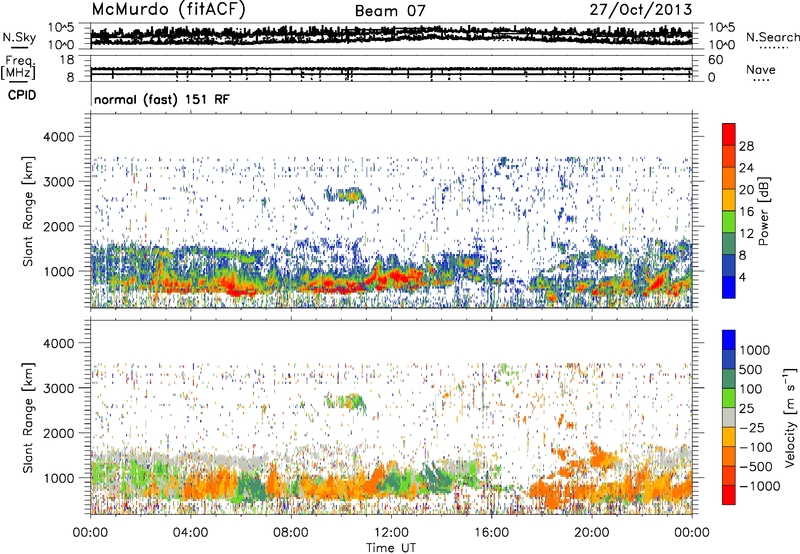Click the Nave legend label

(761, 70)
